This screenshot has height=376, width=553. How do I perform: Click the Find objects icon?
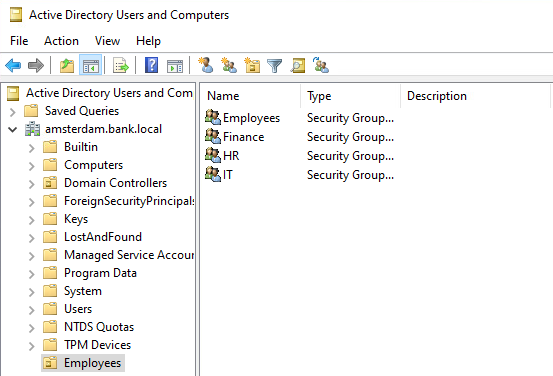click(298, 66)
